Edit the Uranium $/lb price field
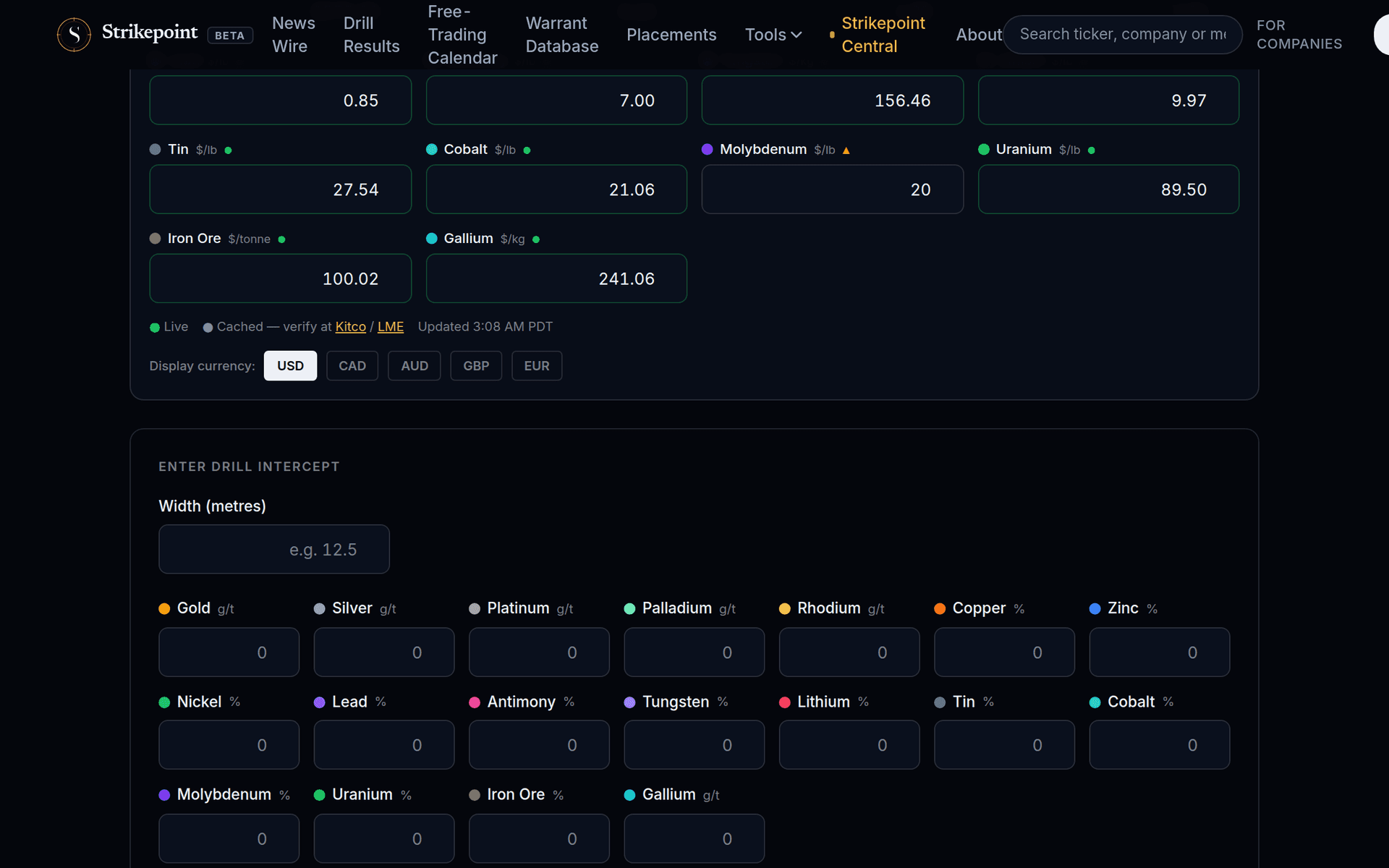The width and height of the screenshot is (1389, 868). [x=1108, y=190]
